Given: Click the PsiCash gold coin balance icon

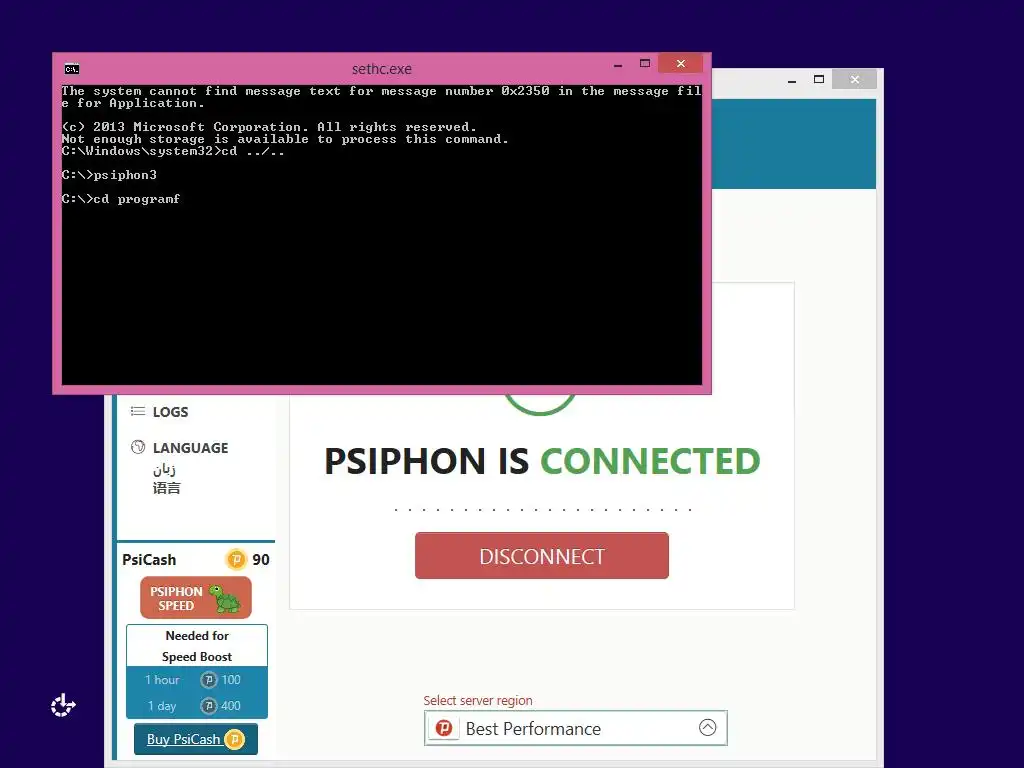Looking at the screenshot, I should point(236,560).
